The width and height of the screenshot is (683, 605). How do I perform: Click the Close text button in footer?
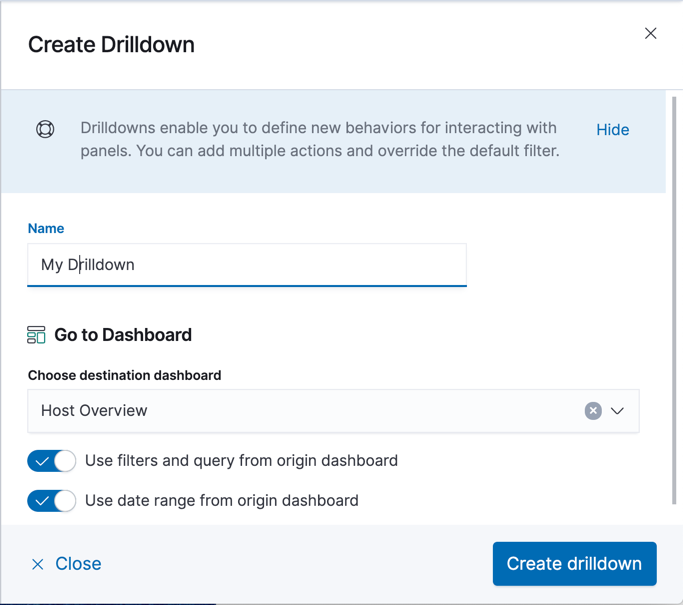click(78, 564)
